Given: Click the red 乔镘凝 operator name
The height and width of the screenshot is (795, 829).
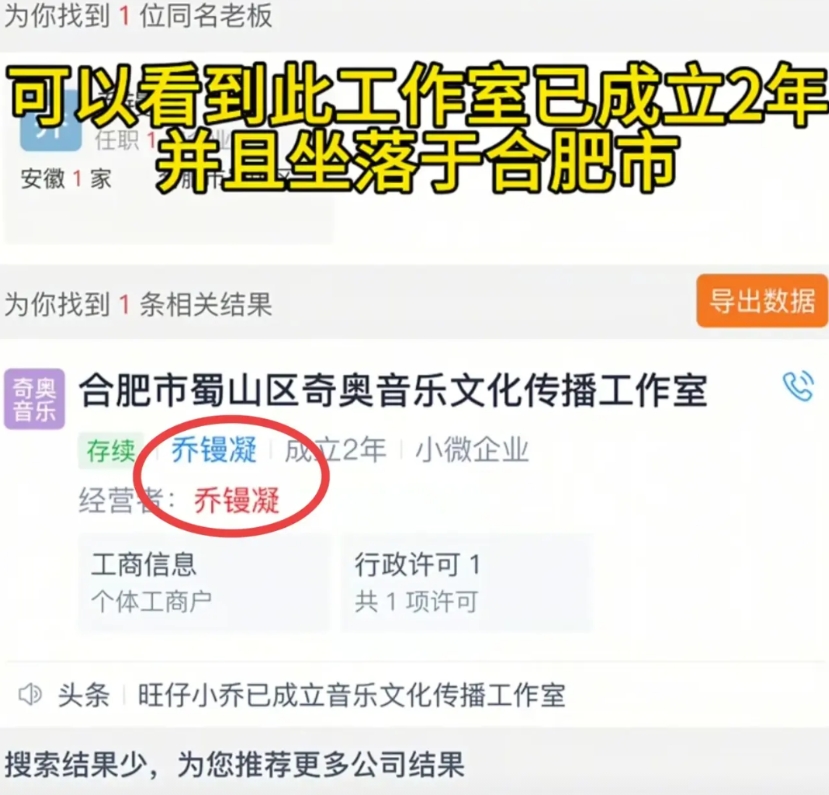Looking at the screenshot, I should 237,500.
